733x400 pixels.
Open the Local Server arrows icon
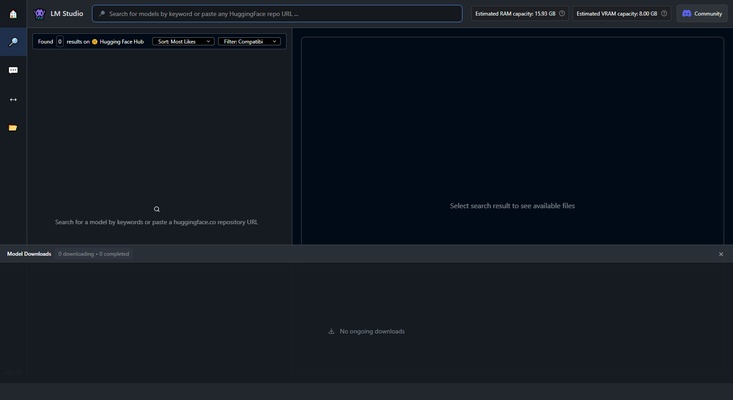(13, 100)
